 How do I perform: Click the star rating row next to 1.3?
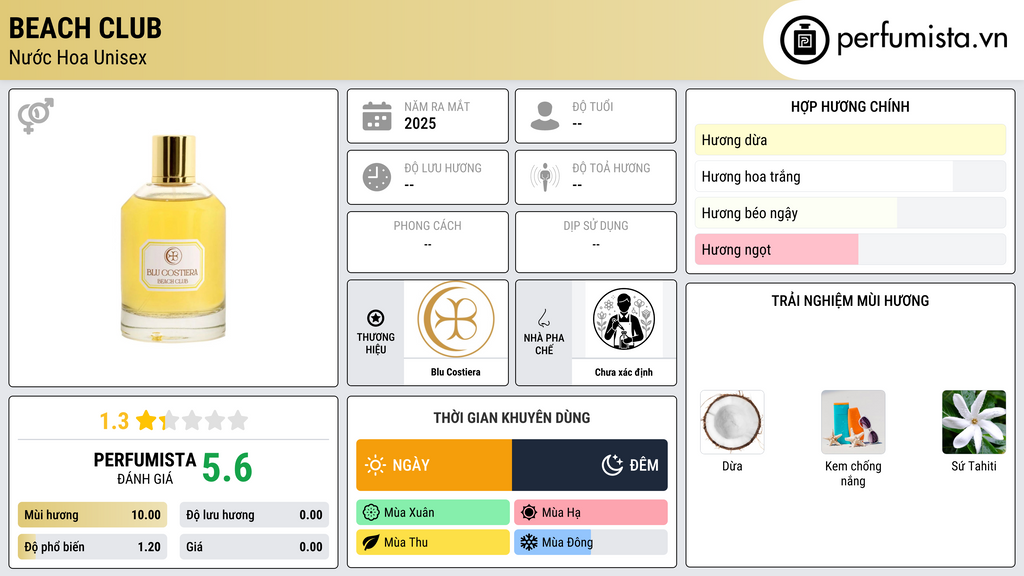[x=192, y=420]
